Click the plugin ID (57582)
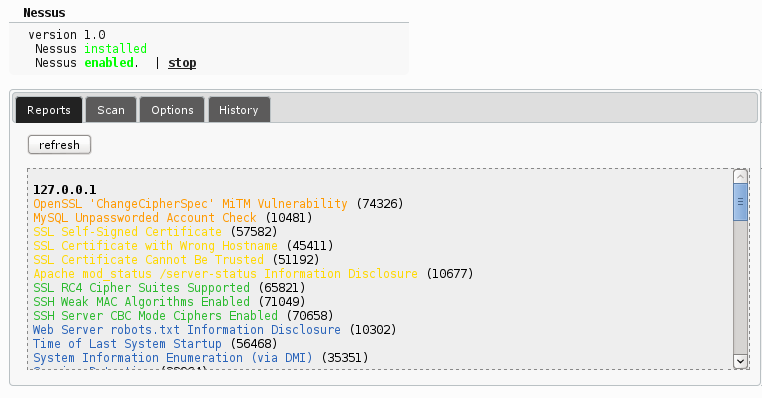 tap(254, 232)
